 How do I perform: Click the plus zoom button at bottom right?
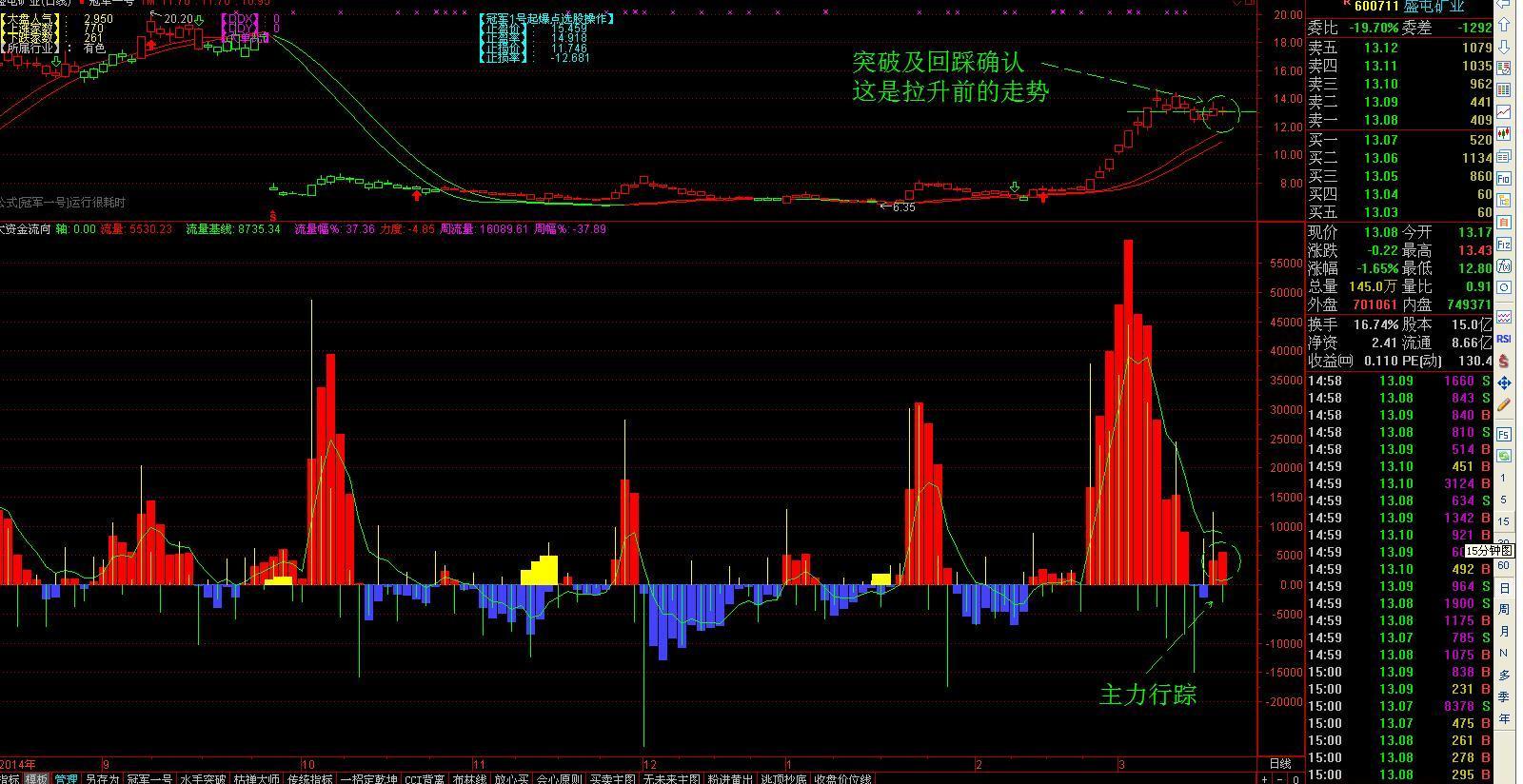coord(1265,779)
